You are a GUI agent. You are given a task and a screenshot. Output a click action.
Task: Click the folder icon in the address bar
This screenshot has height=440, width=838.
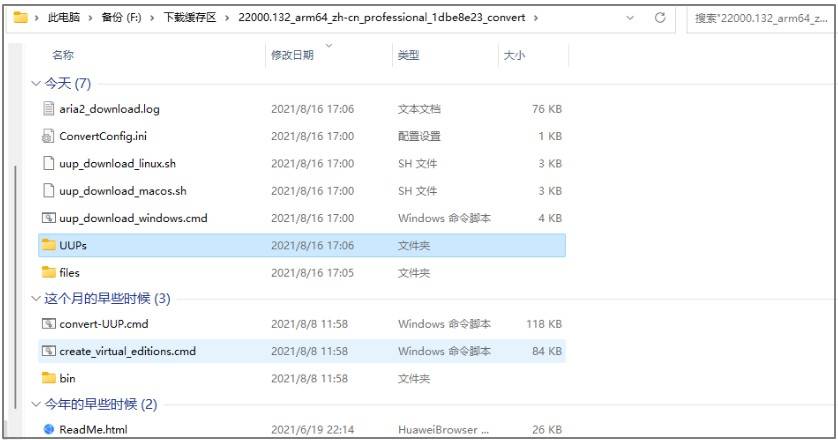tap(20, 17)
